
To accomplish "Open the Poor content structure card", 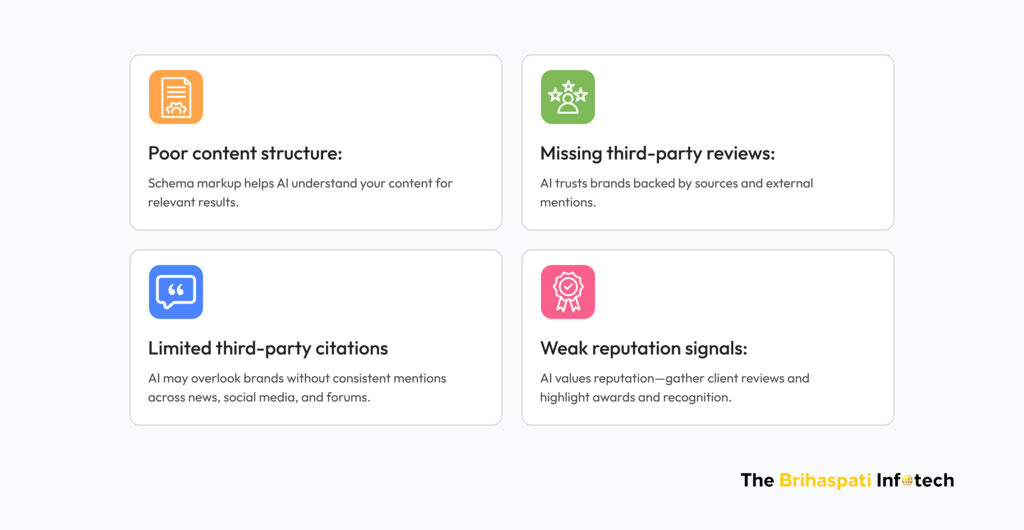I will coord(316,142).
